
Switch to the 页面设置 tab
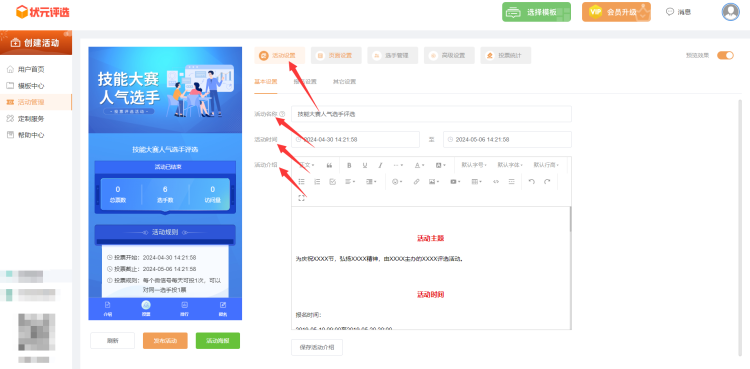(x=336, y=56)
